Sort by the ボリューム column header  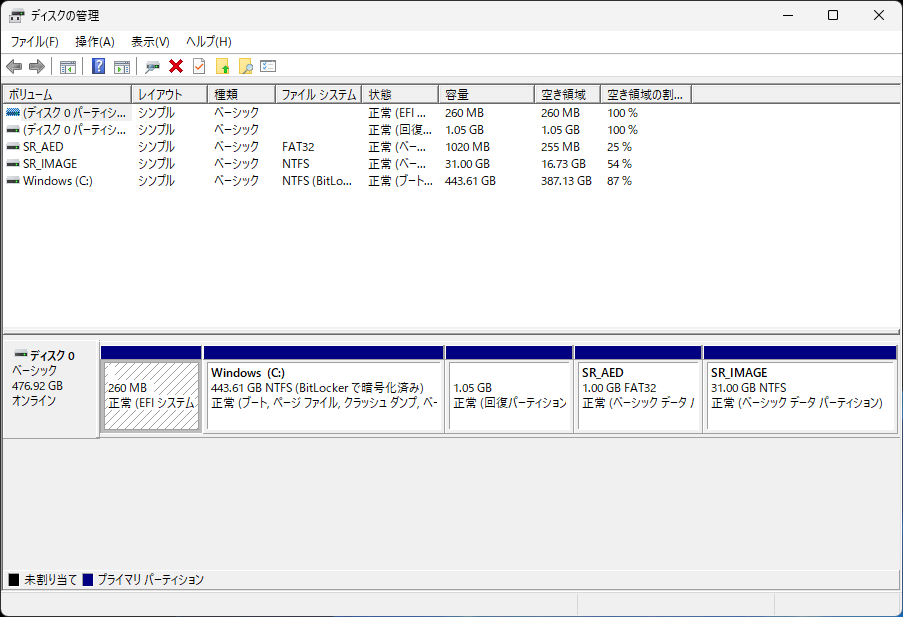coord(66,94)
